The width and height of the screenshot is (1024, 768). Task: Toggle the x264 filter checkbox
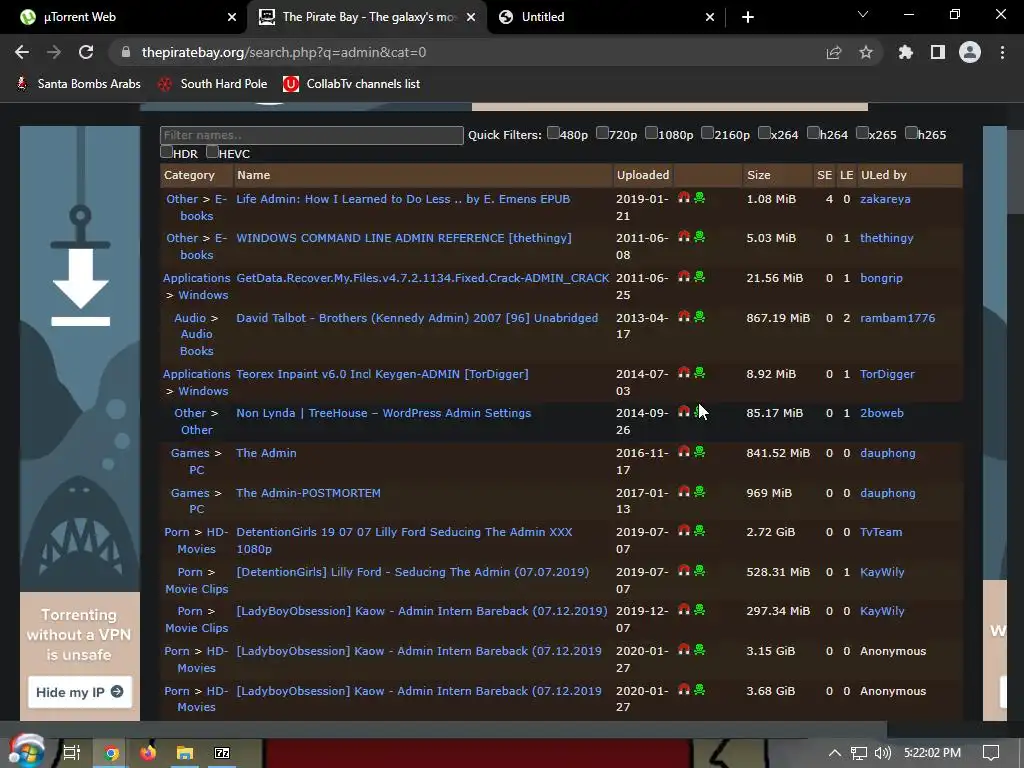point(764,133)
